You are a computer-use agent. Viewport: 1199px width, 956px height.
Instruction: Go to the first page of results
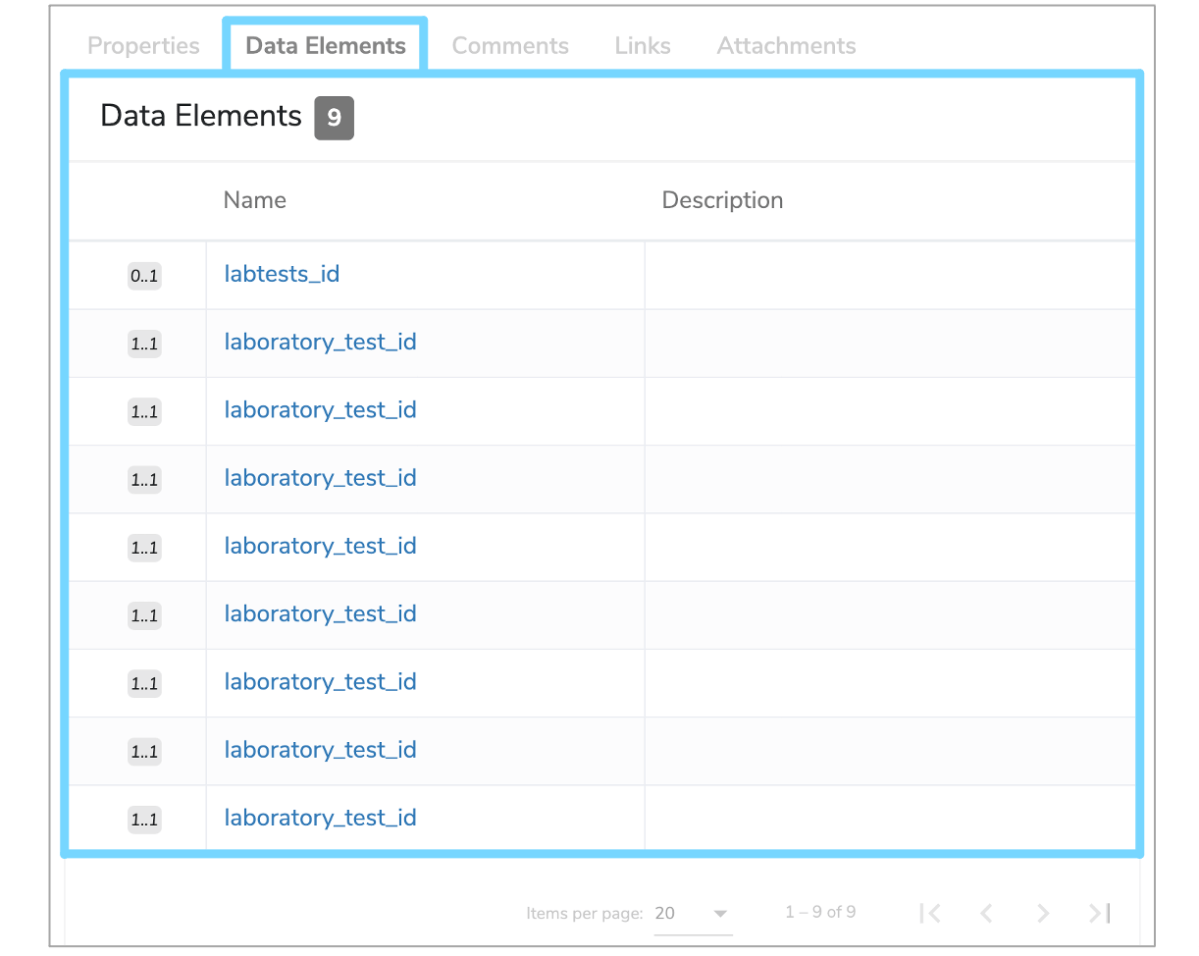(930, 913)
